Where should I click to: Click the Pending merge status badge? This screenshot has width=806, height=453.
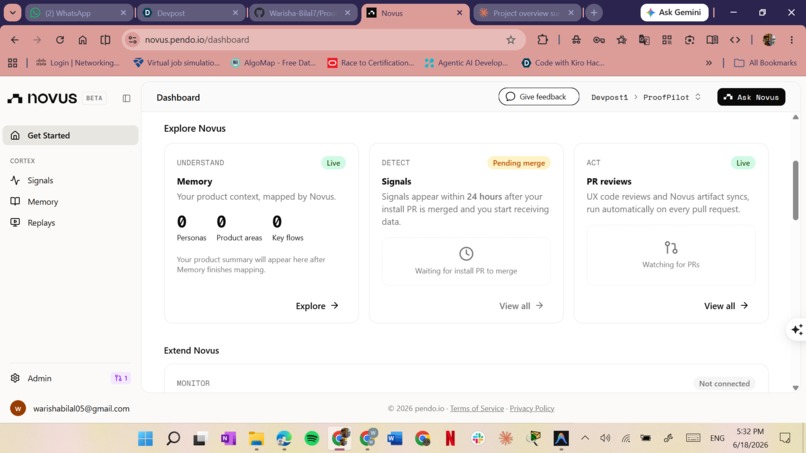[x=519, y=163]
